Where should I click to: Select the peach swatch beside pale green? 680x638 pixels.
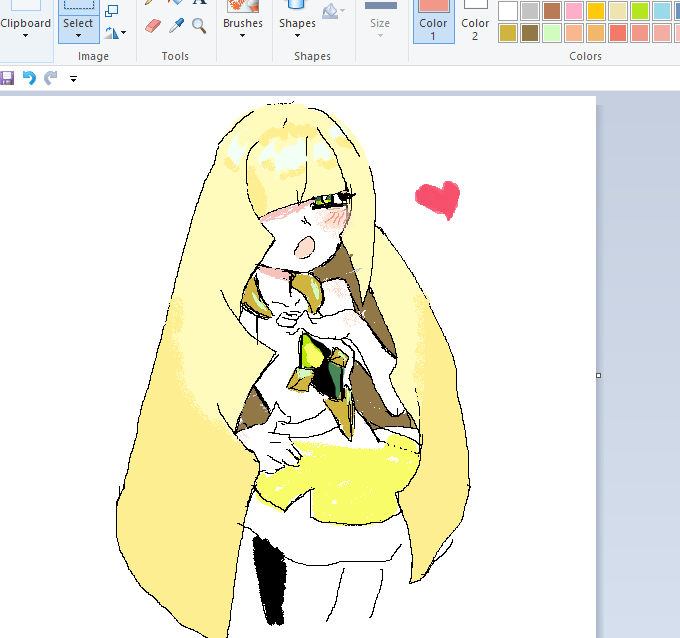[x=574, y=33]
